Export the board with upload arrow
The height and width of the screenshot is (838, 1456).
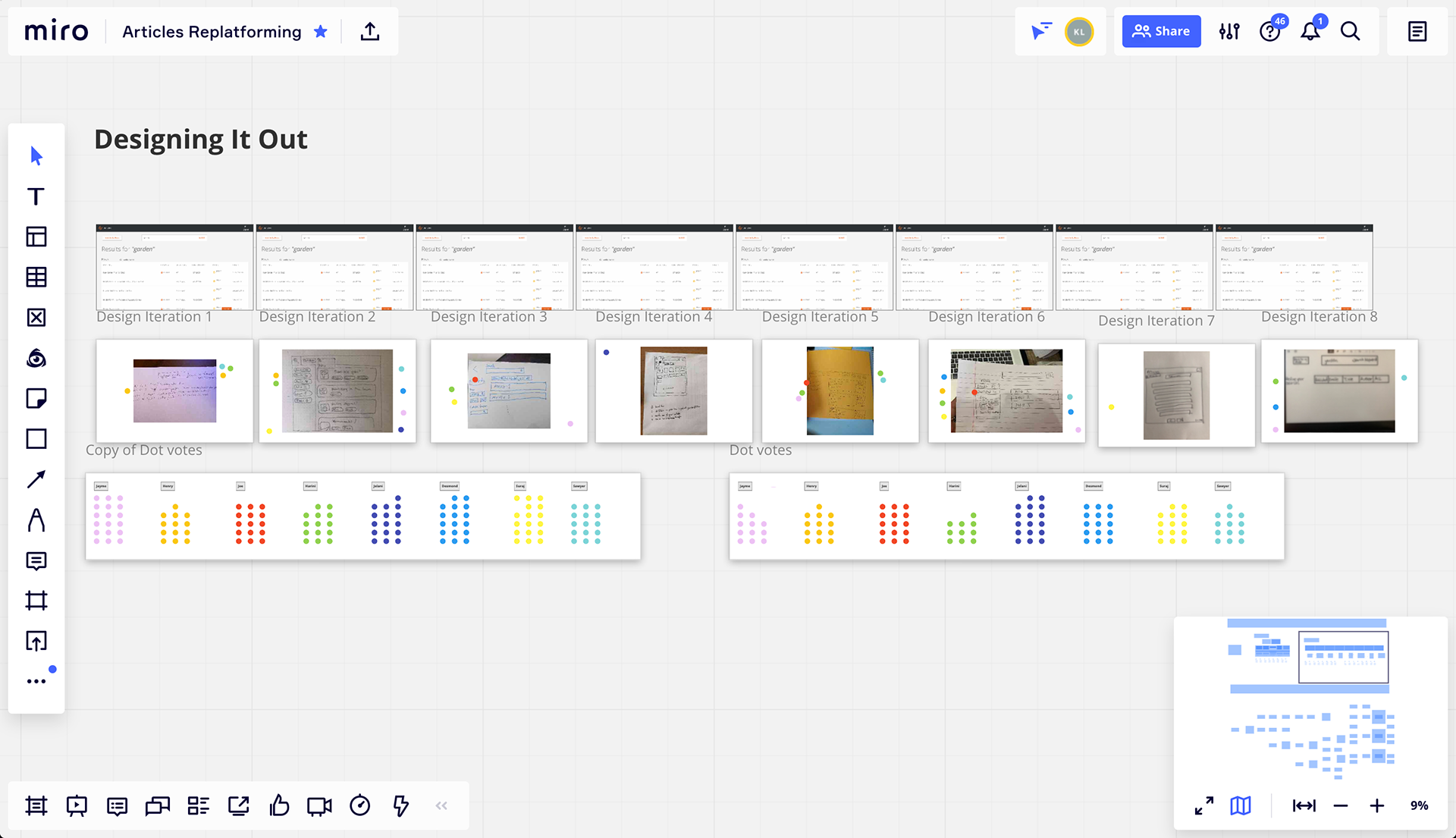point(370,32)
